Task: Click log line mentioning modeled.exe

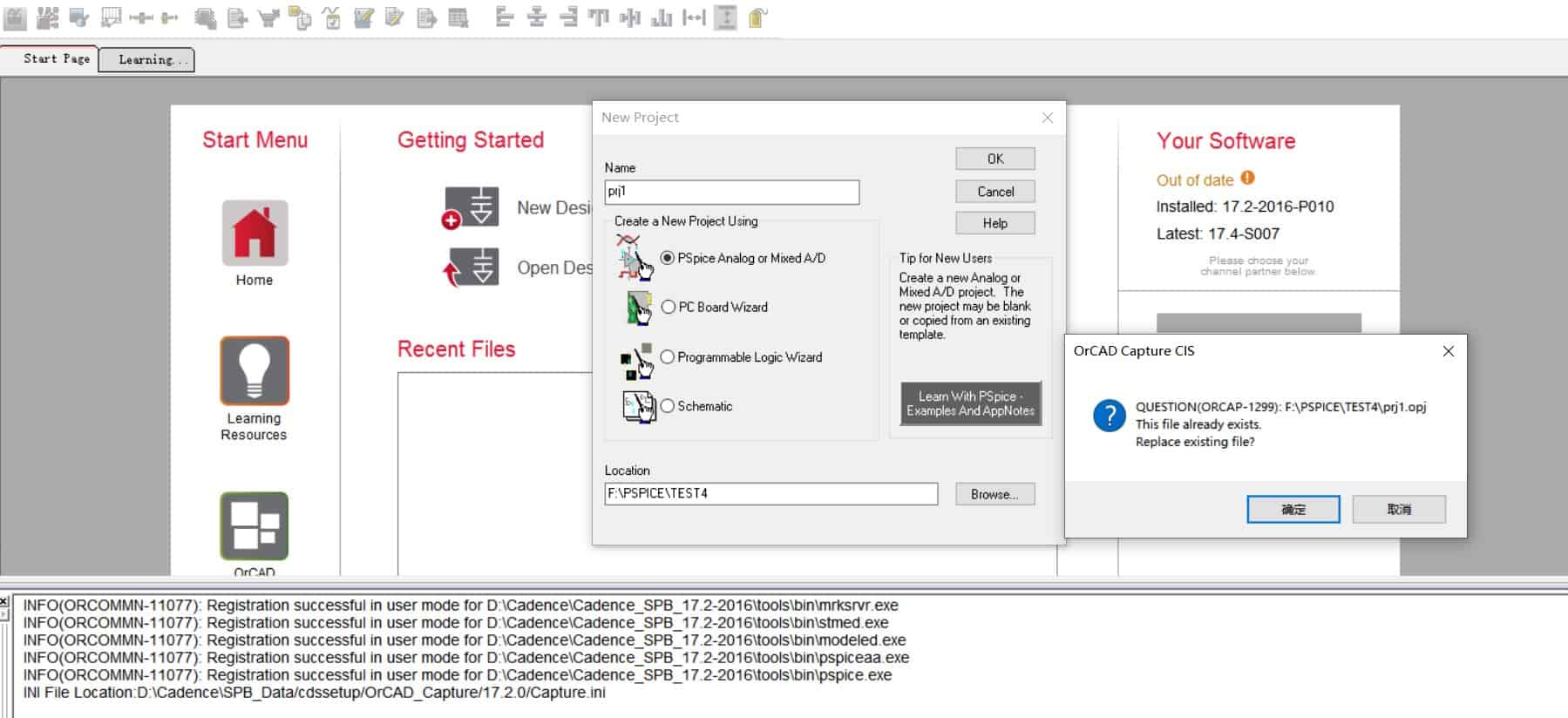Action: (465, 640)
